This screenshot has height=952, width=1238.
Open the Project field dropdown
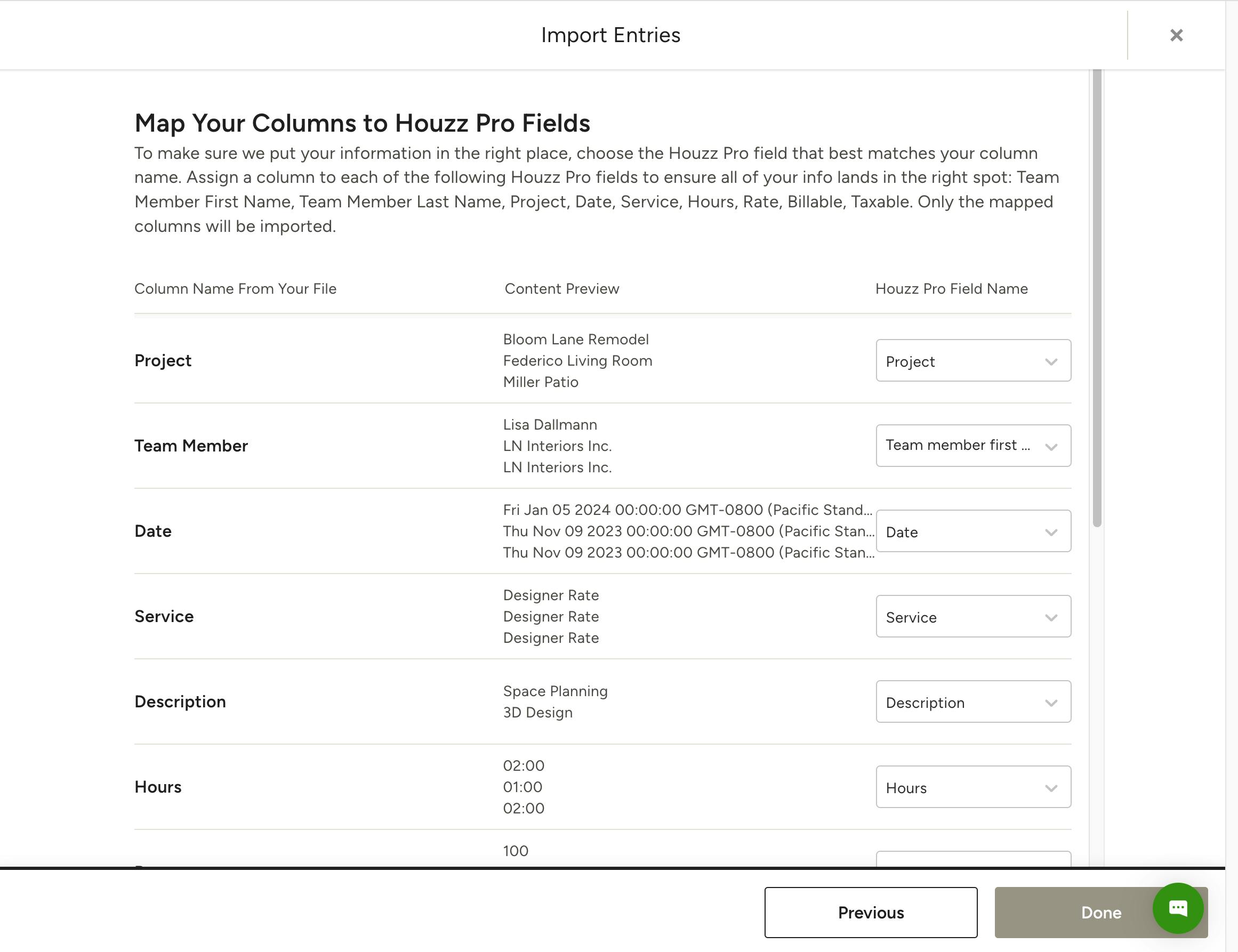(973, 361)
